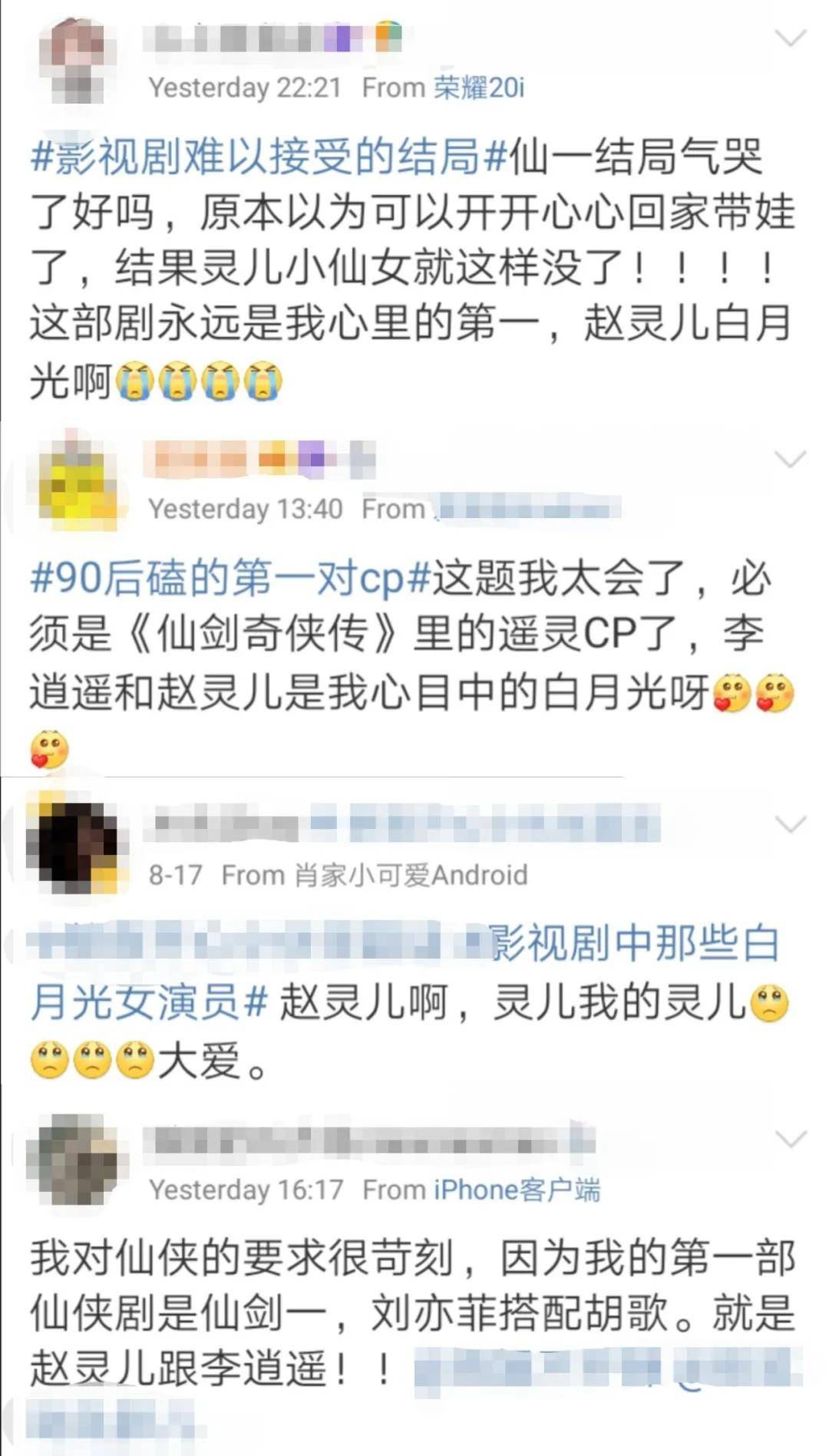This screenshot has height=1456, width=829.
Task: Tap the 荣耀20i device source link
Action: pos(479,87)
